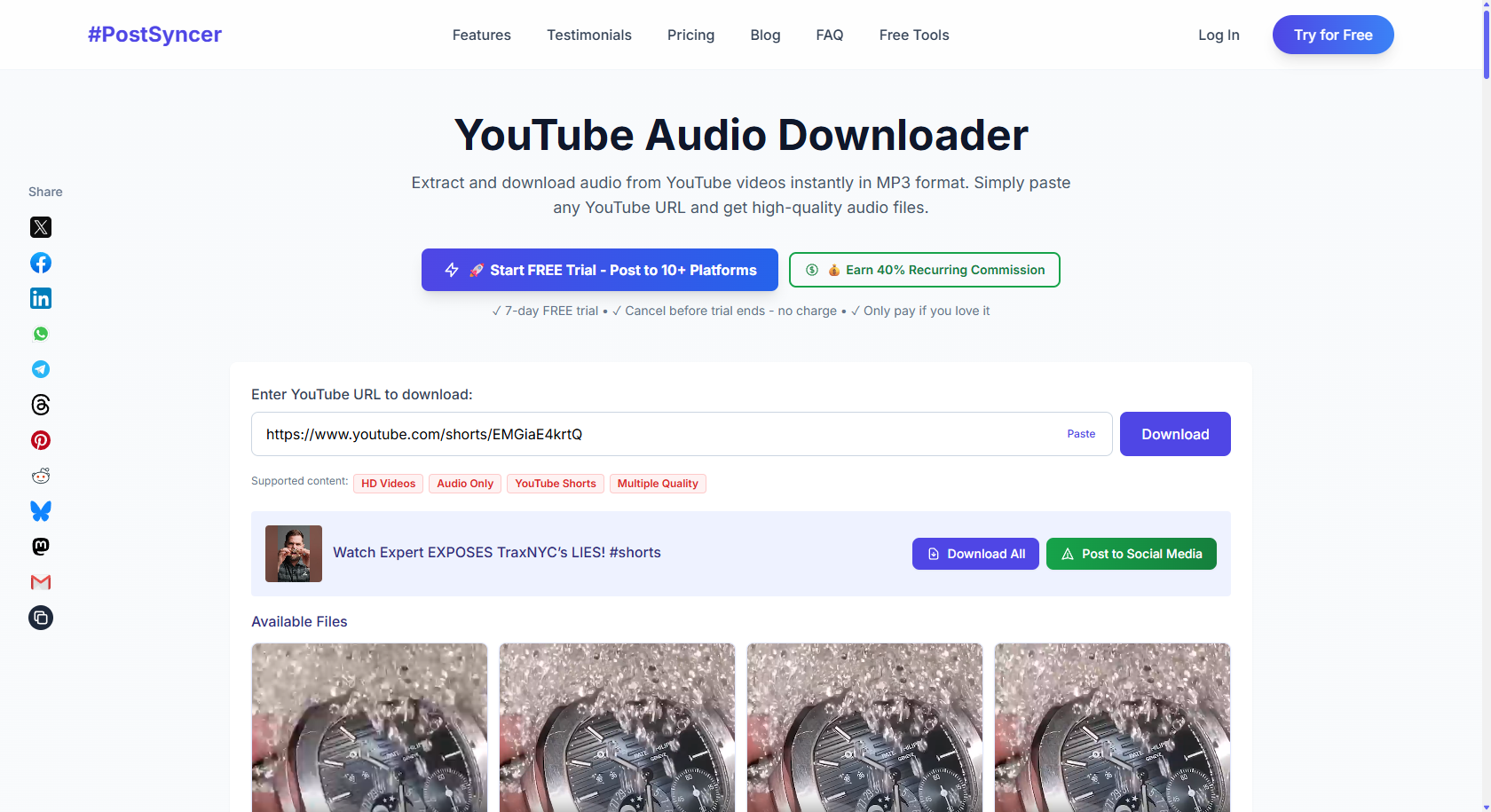Share on Bluesky
Viewport: 1491px width, 812px height.
pyautogui.click(x=40, y=511)
